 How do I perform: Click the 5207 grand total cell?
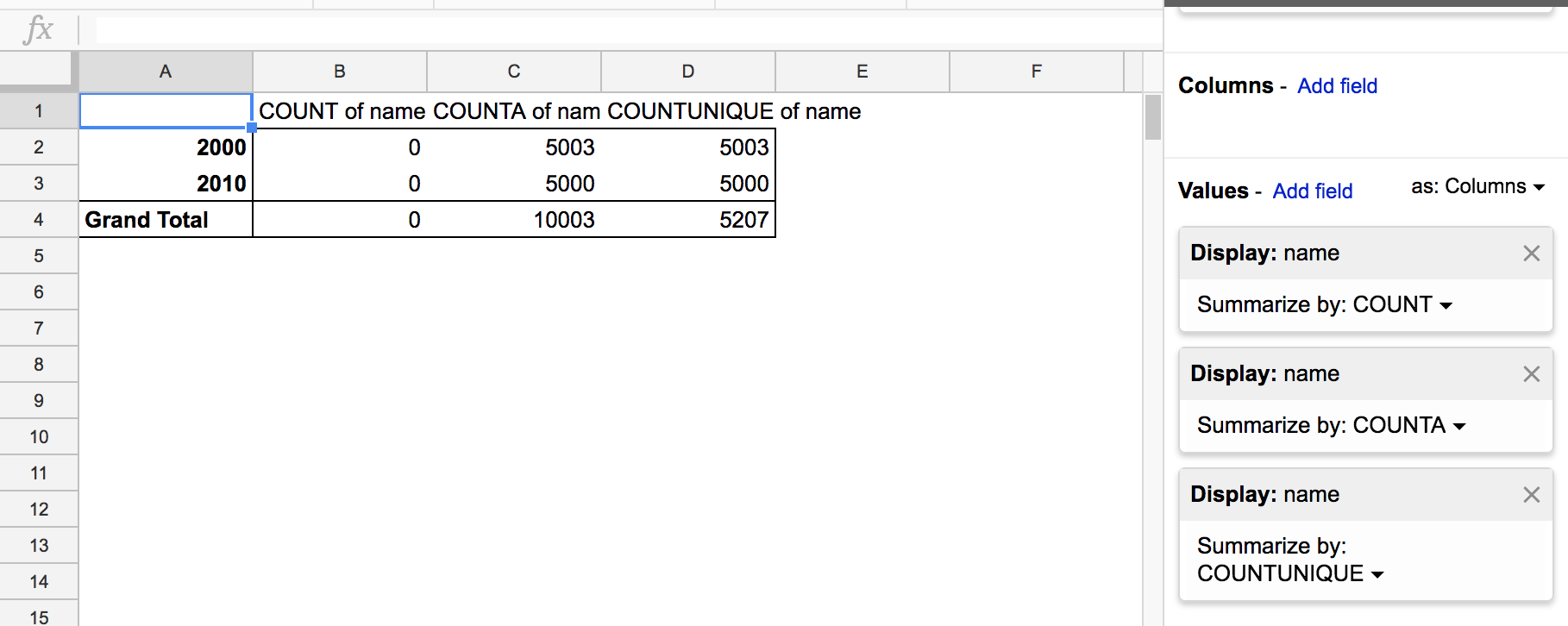(x=688, y=220)
